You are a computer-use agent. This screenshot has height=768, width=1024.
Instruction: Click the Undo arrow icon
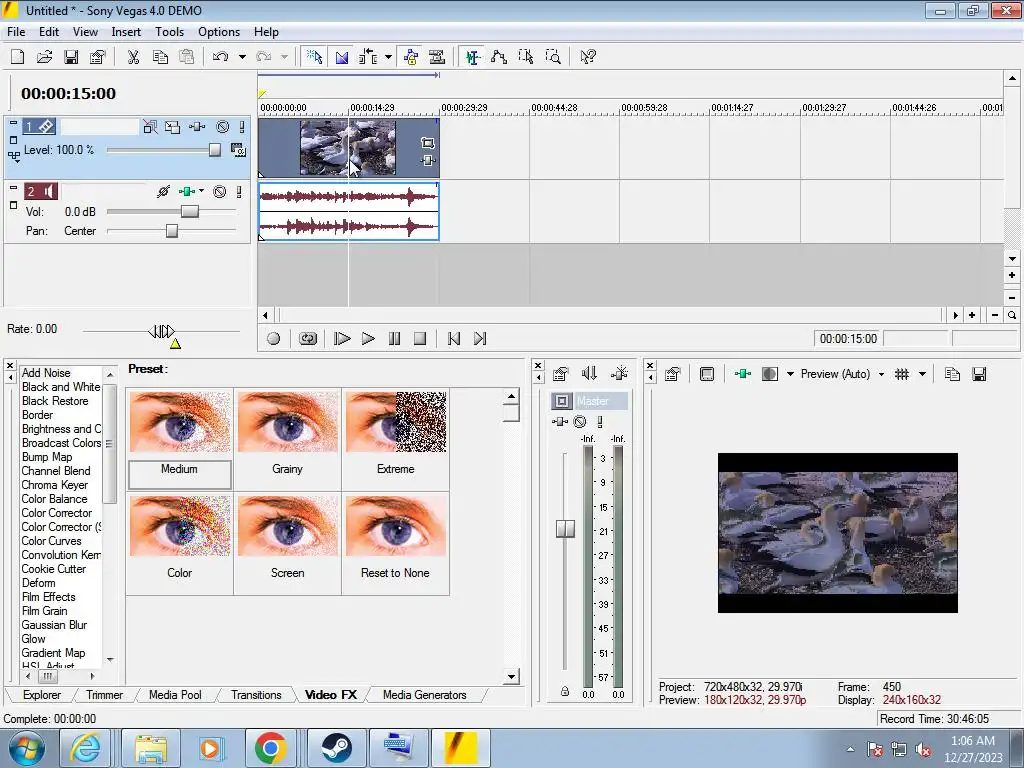click(x=220, y=57)
